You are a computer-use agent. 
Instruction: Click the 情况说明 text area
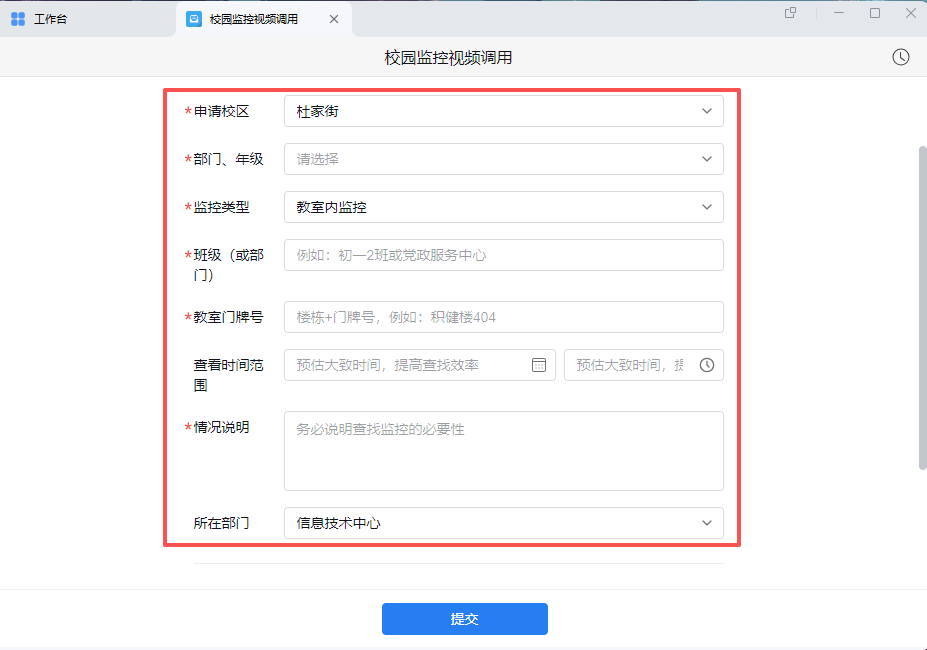(503, 451)
